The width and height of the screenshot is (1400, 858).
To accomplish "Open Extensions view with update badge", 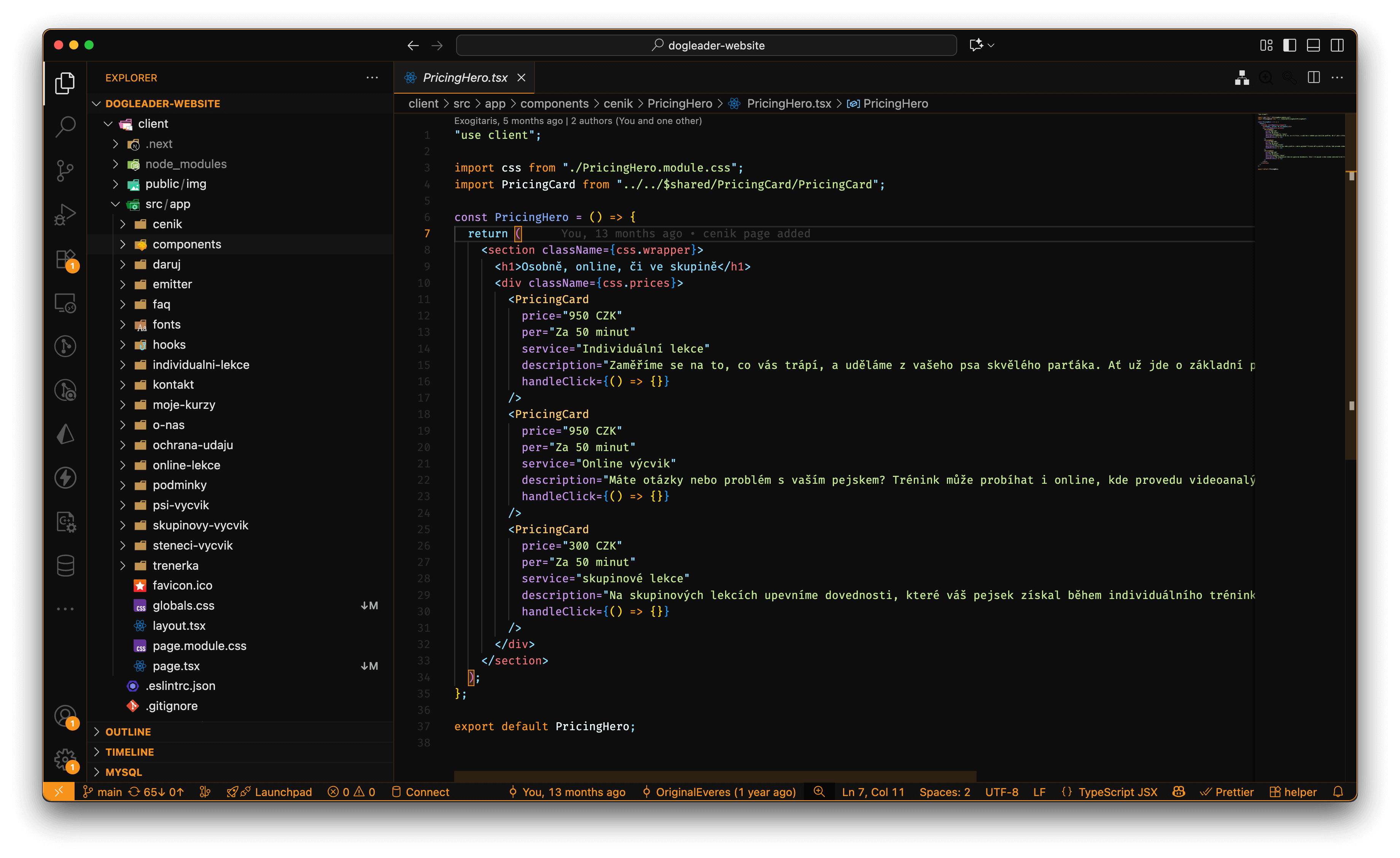I will tap(65, 259).
